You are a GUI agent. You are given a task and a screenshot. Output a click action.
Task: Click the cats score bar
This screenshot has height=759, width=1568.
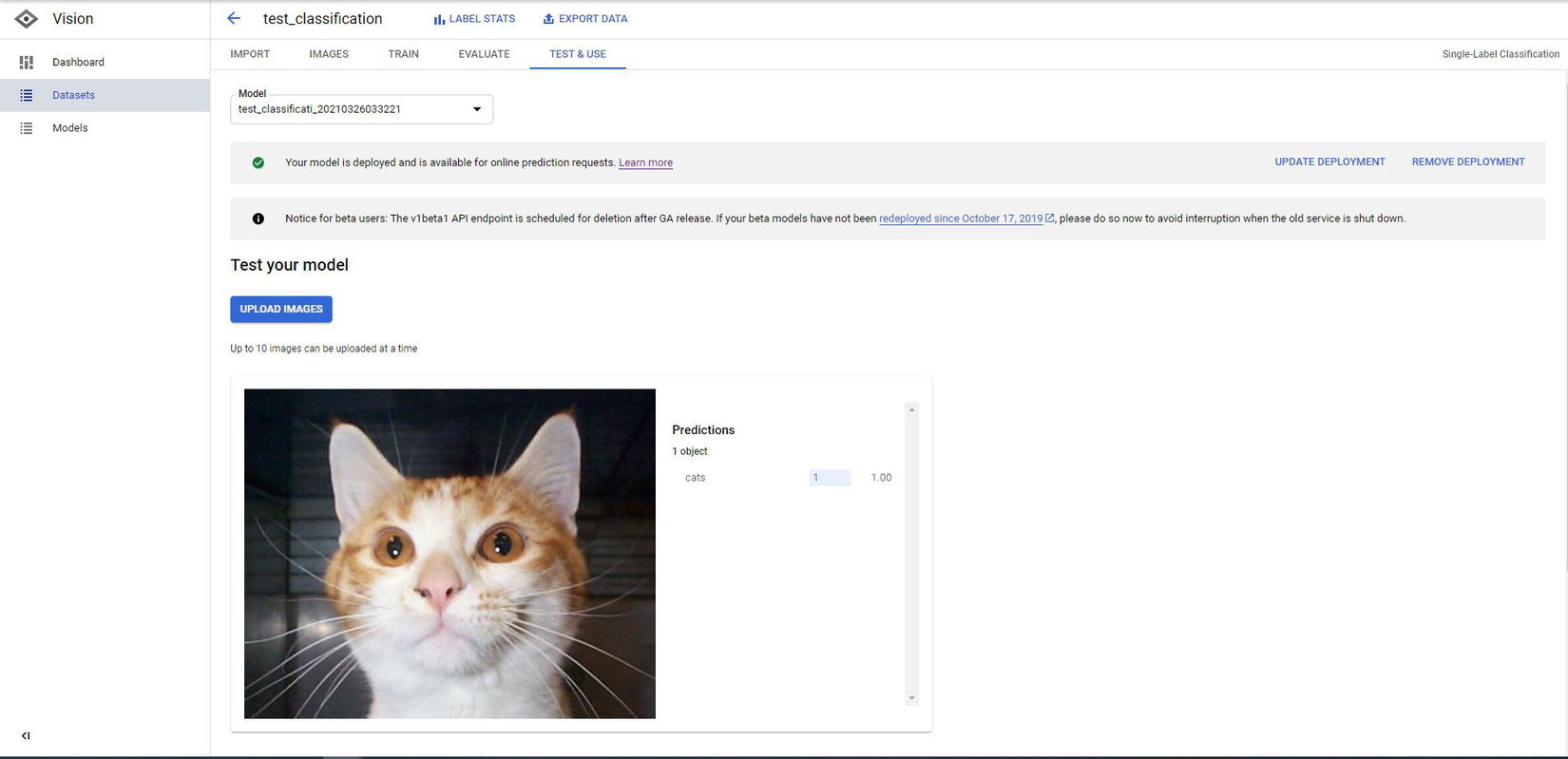pyautogui.click(x=830, y=478)
